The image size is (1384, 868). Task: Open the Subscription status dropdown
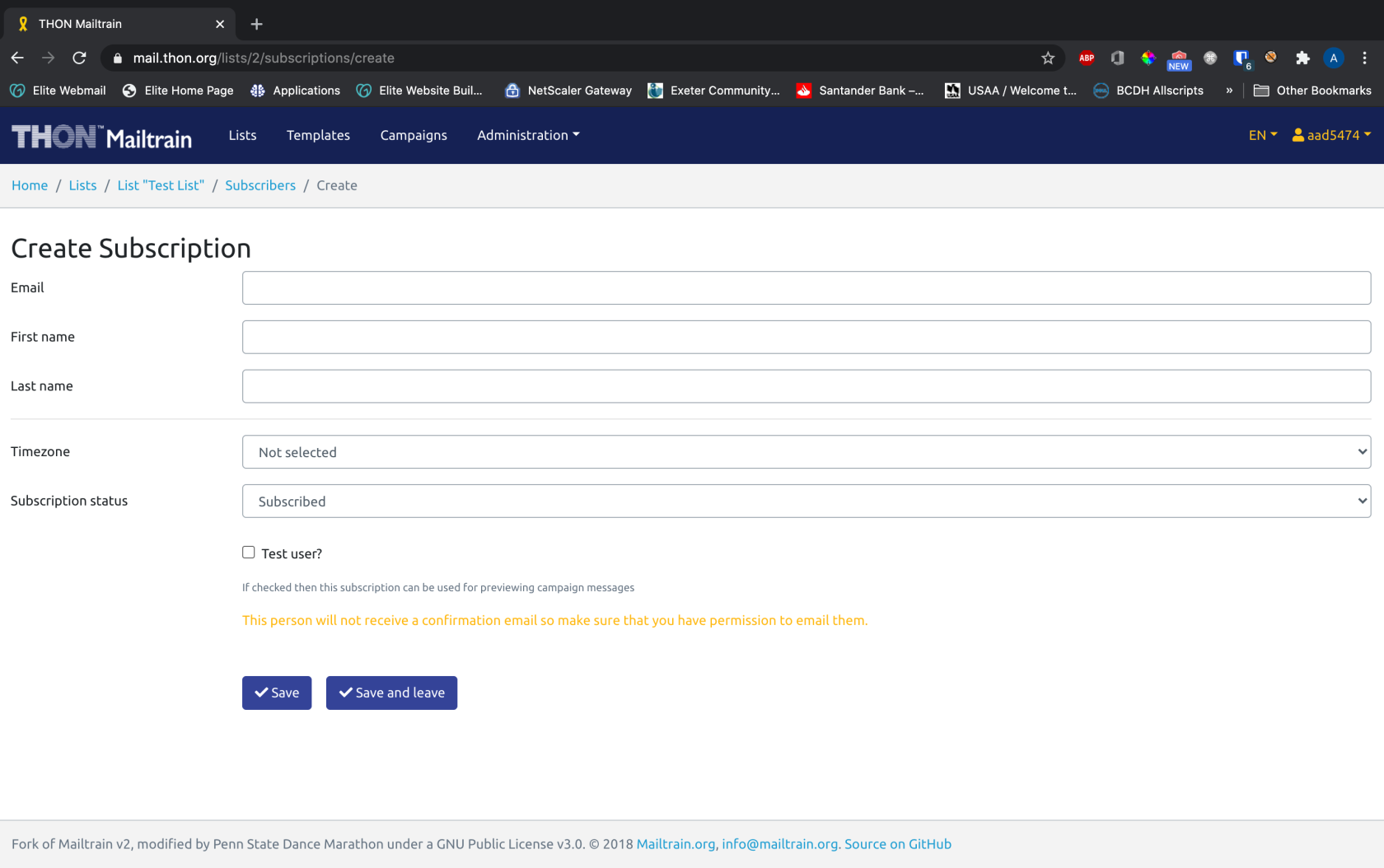[x=807, y=502]
